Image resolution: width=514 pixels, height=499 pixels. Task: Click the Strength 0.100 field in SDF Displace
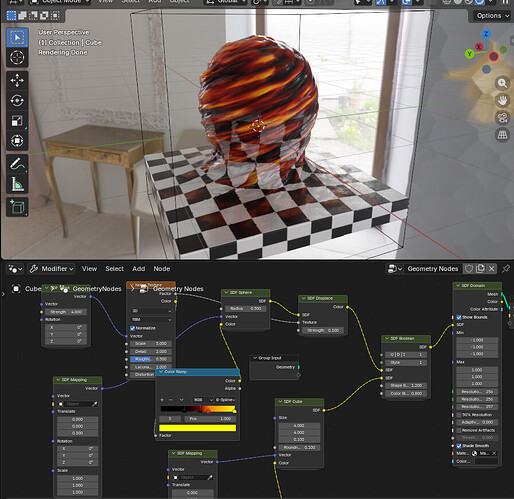point(323,330)
